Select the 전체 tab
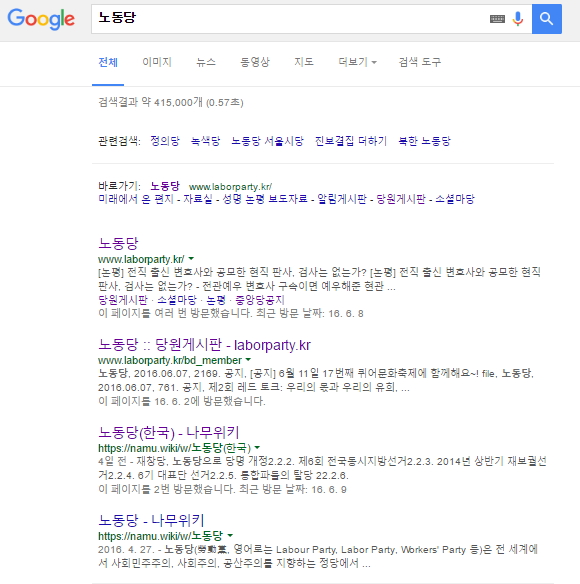 (108, 62)
